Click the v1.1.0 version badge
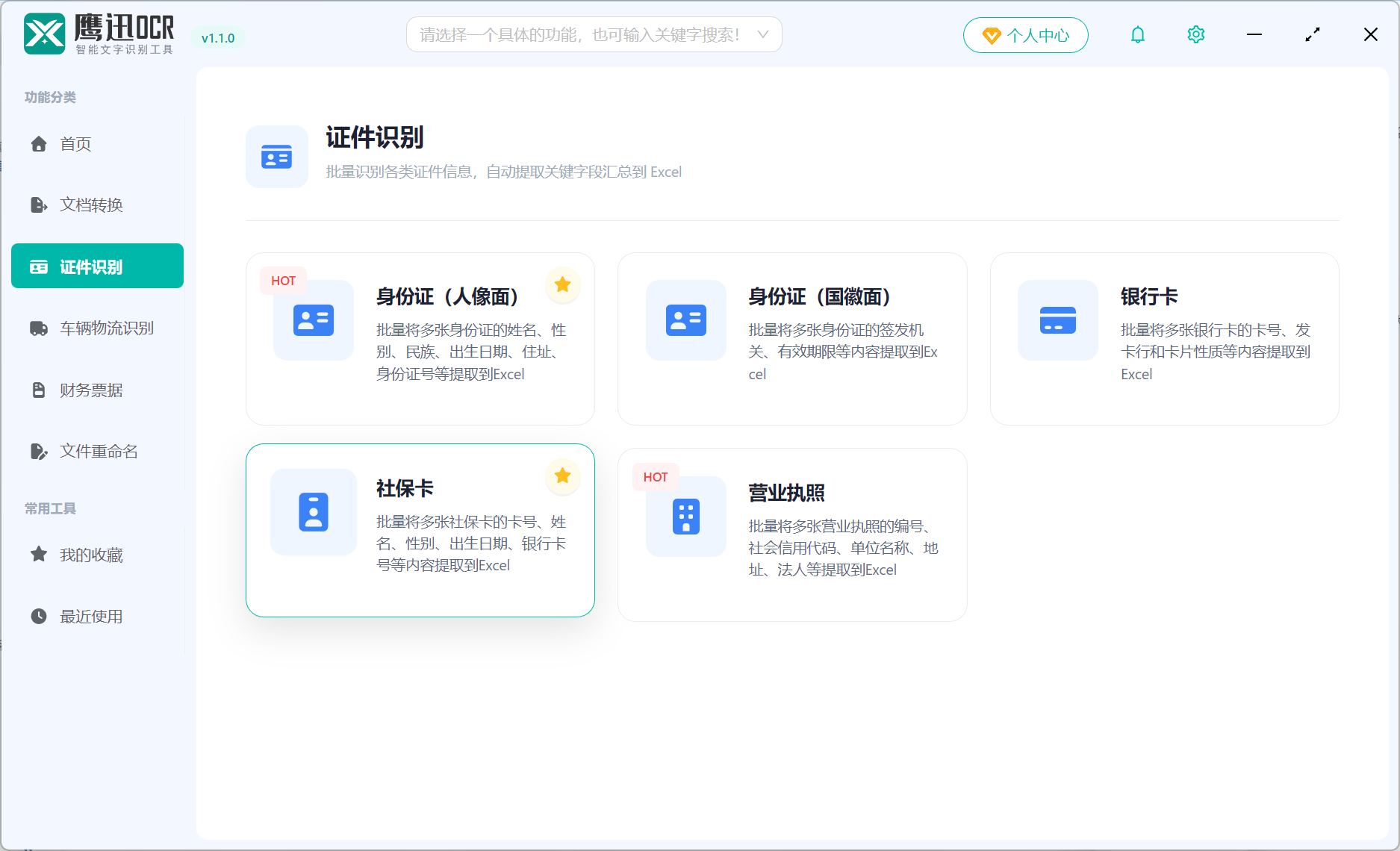 click(218, 37)
